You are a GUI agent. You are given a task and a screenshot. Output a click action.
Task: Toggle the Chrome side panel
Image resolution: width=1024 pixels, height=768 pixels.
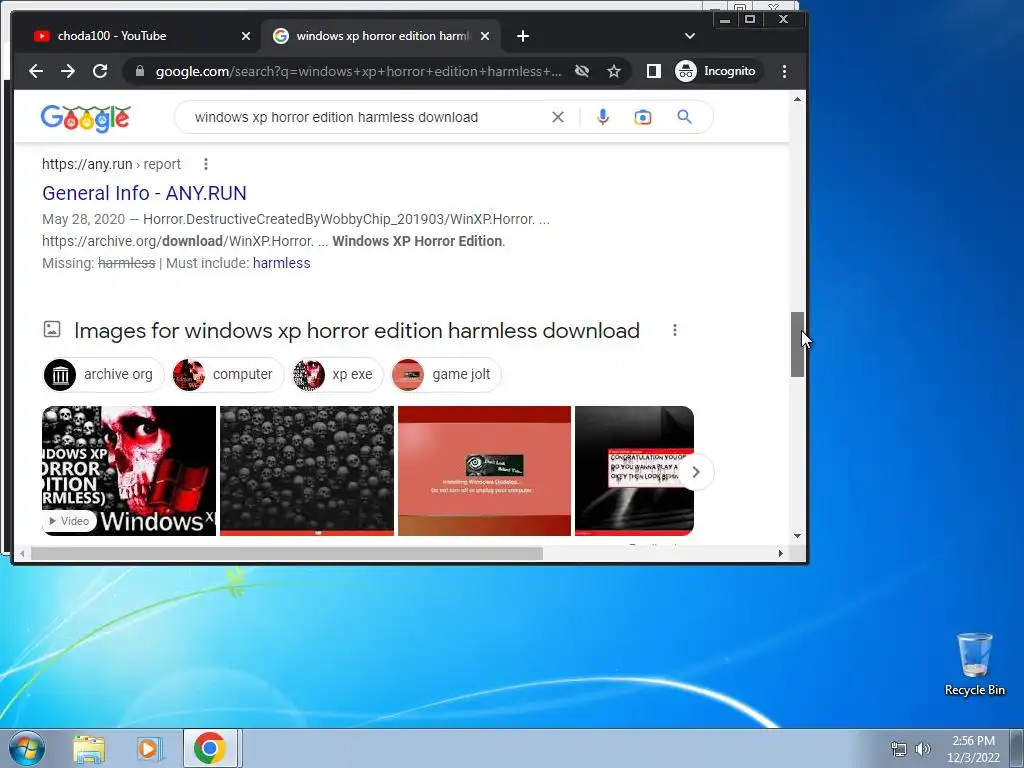click(x=653, y=71)
